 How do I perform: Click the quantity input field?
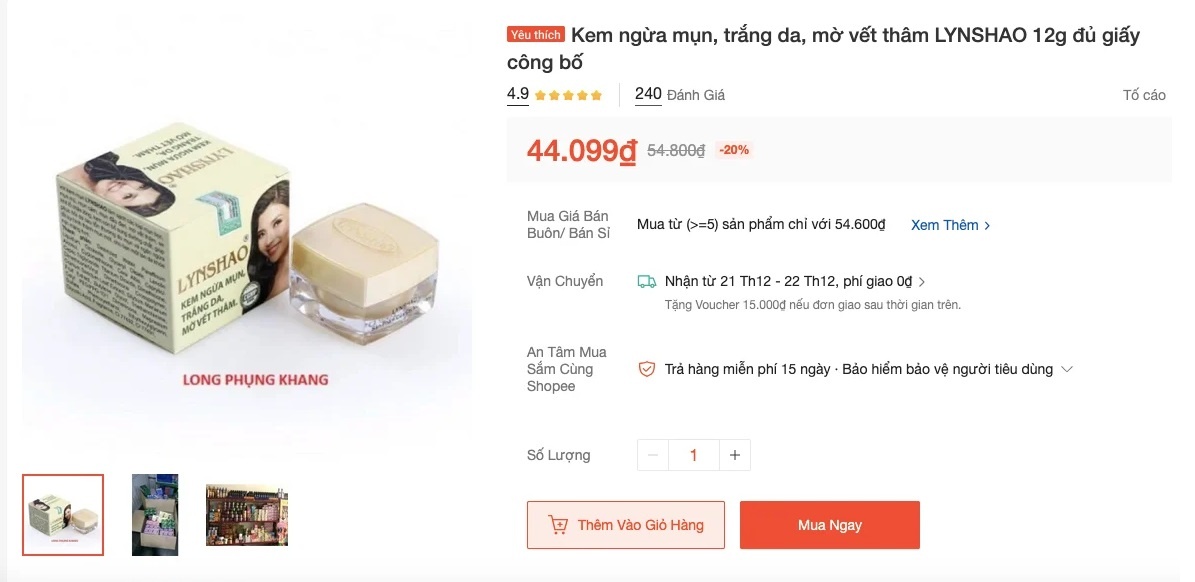[x=694, y=455]
